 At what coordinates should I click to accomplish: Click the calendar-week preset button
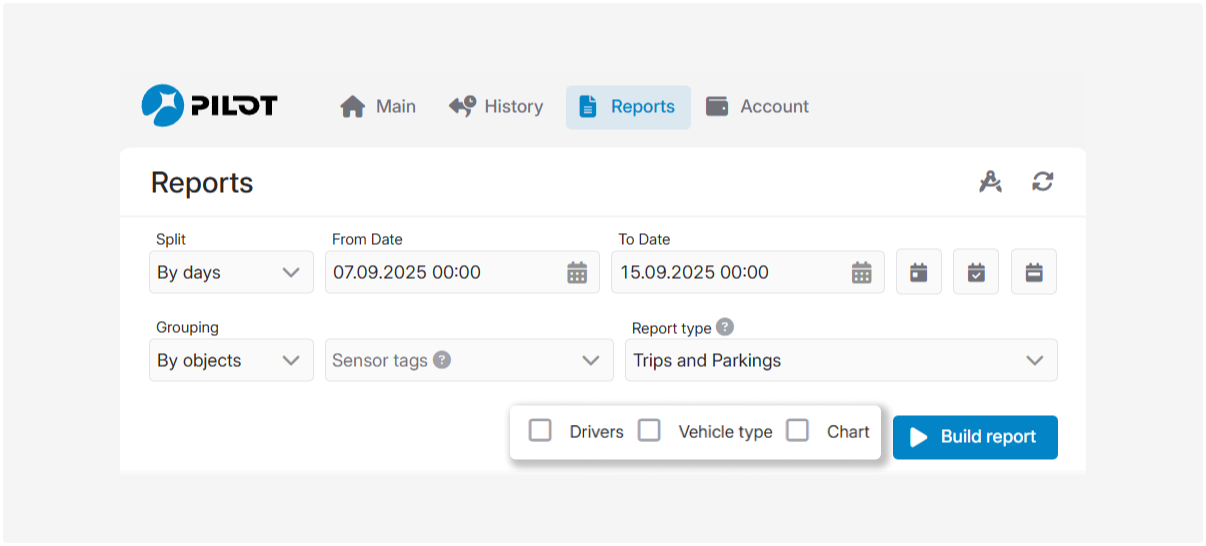pyautogui.click(x=1034, y=272)
